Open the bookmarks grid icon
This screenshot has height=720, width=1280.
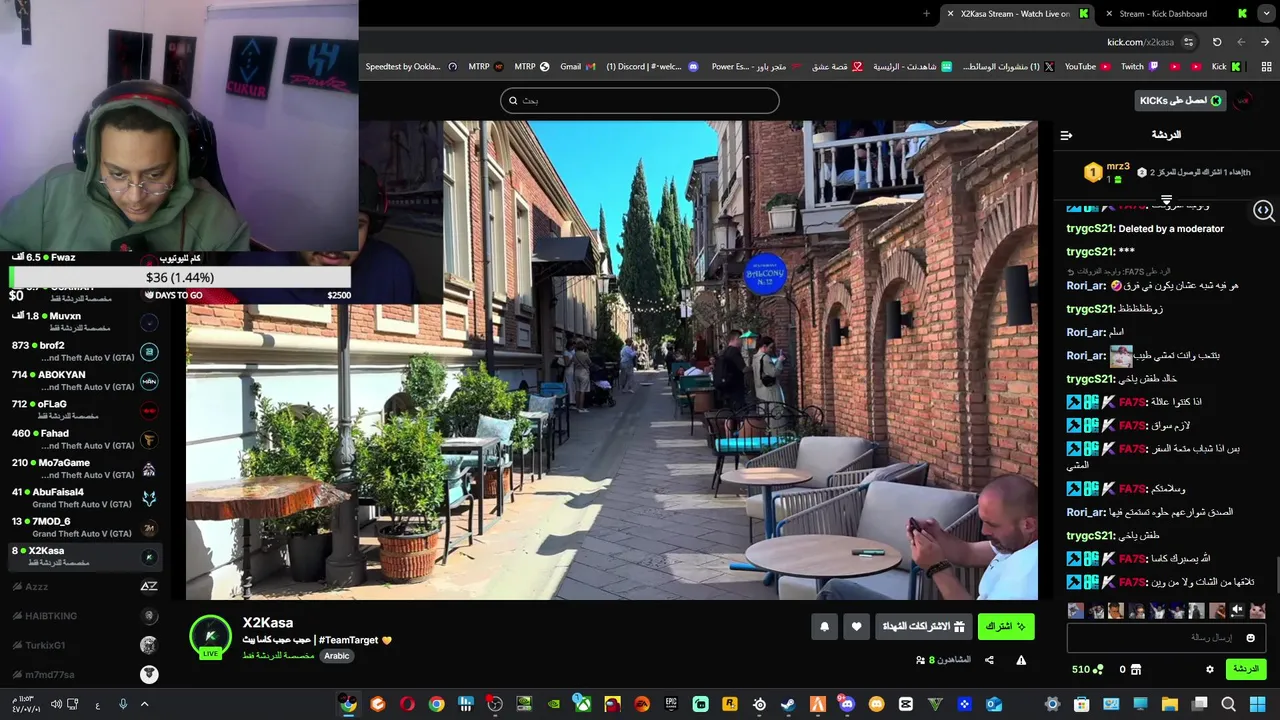(1266, 67)
